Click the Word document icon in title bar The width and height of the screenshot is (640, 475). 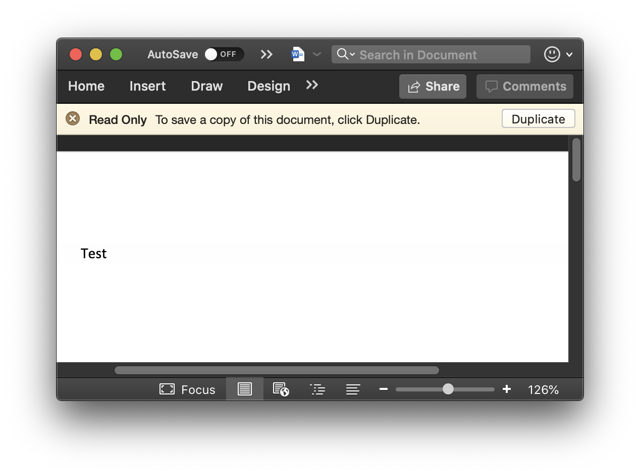click(x=298, y=54)
